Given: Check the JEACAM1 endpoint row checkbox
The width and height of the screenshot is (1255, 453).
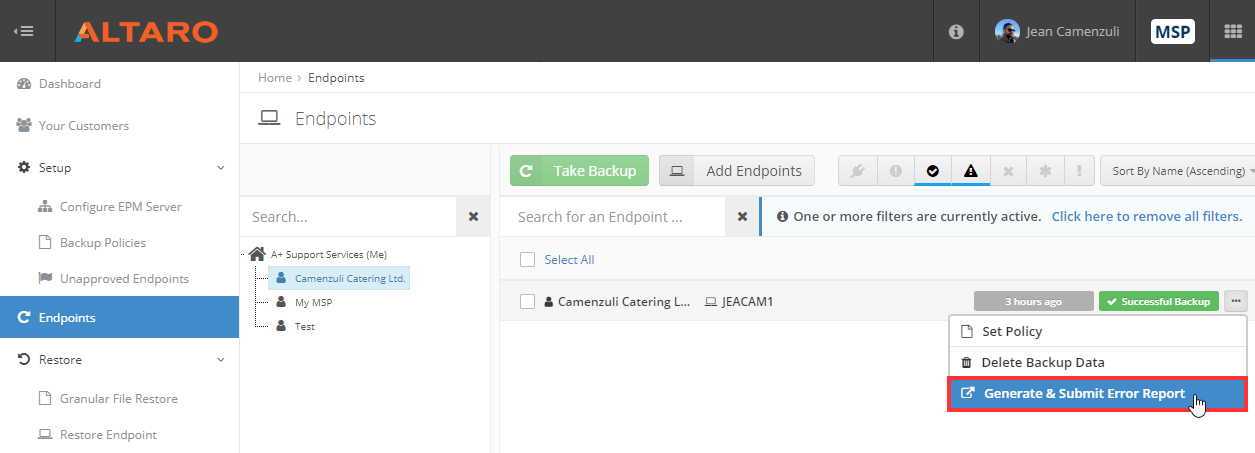Looking at the screenshot, I should pos(528,301).
